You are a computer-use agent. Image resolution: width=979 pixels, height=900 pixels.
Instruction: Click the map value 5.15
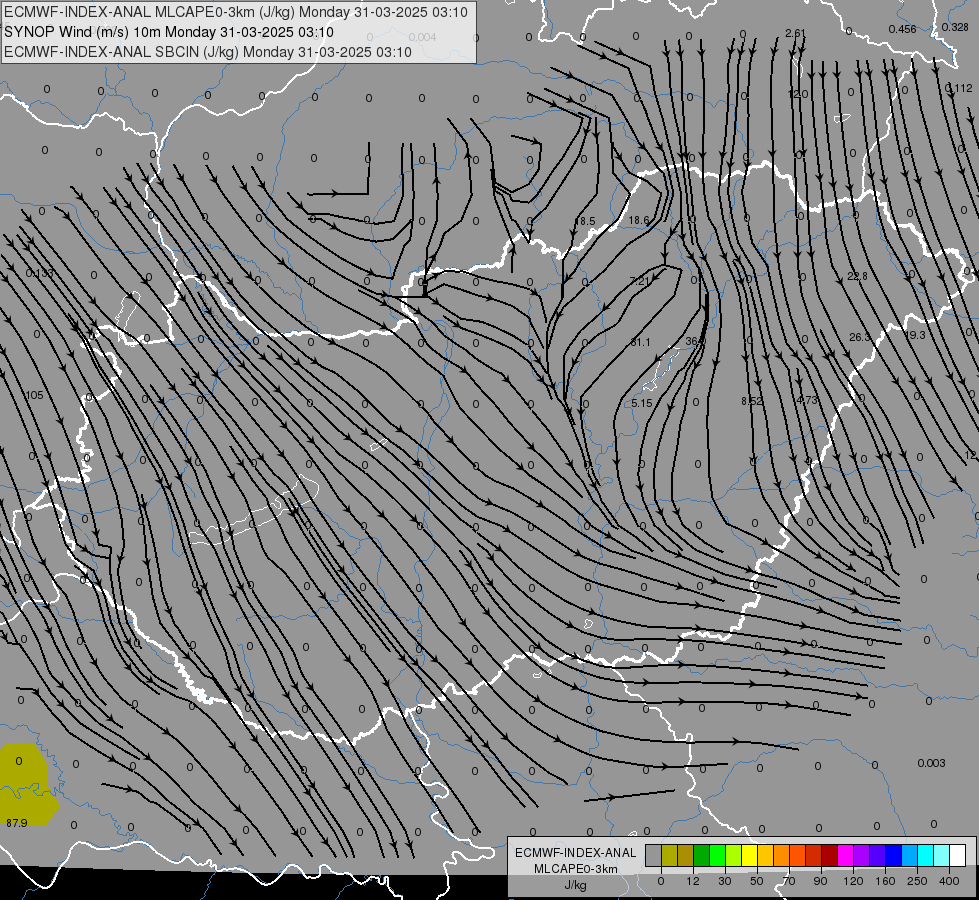[641, 403]
